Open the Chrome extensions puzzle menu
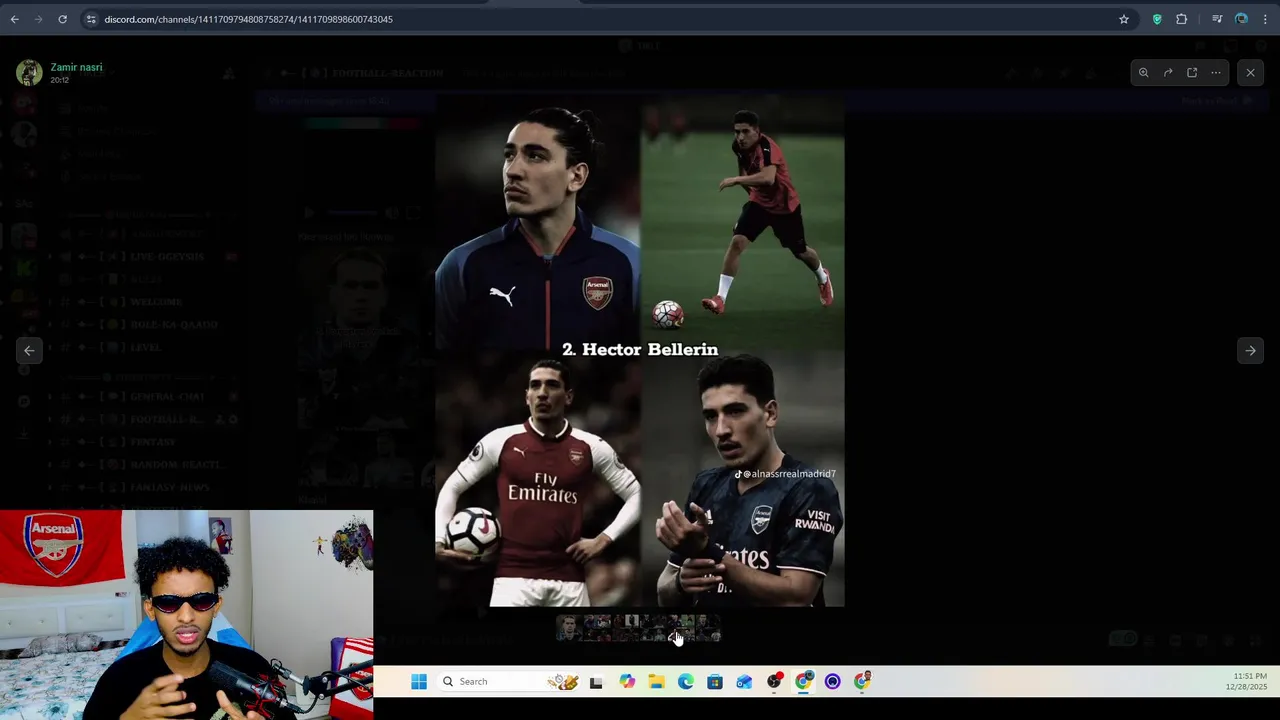The height and width of the screenshot is (720, 1280). [x=1182, y=19]
